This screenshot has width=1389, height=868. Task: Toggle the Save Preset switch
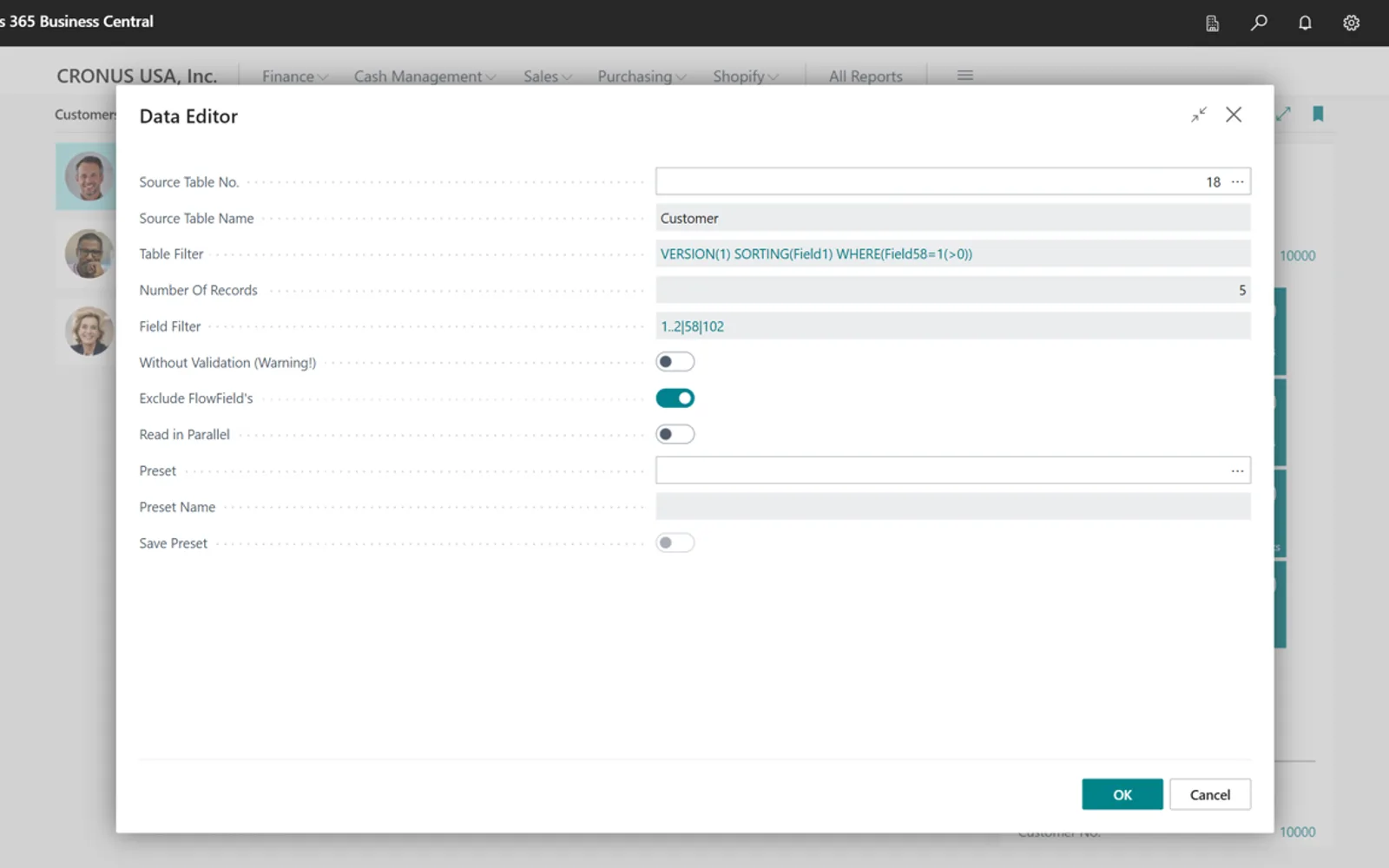coord(675,543)
